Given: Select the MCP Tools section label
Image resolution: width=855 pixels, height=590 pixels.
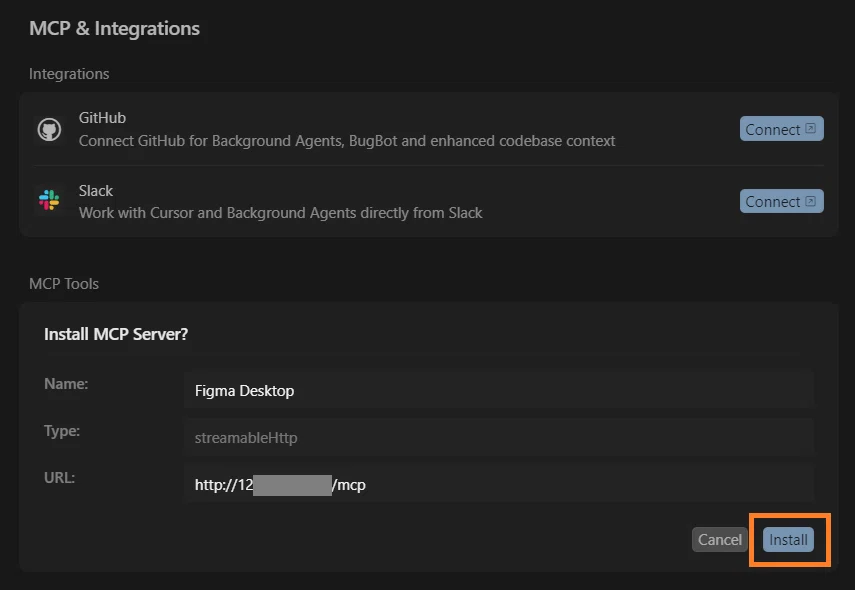Looking at the screenshot, I should click(64, 284).
